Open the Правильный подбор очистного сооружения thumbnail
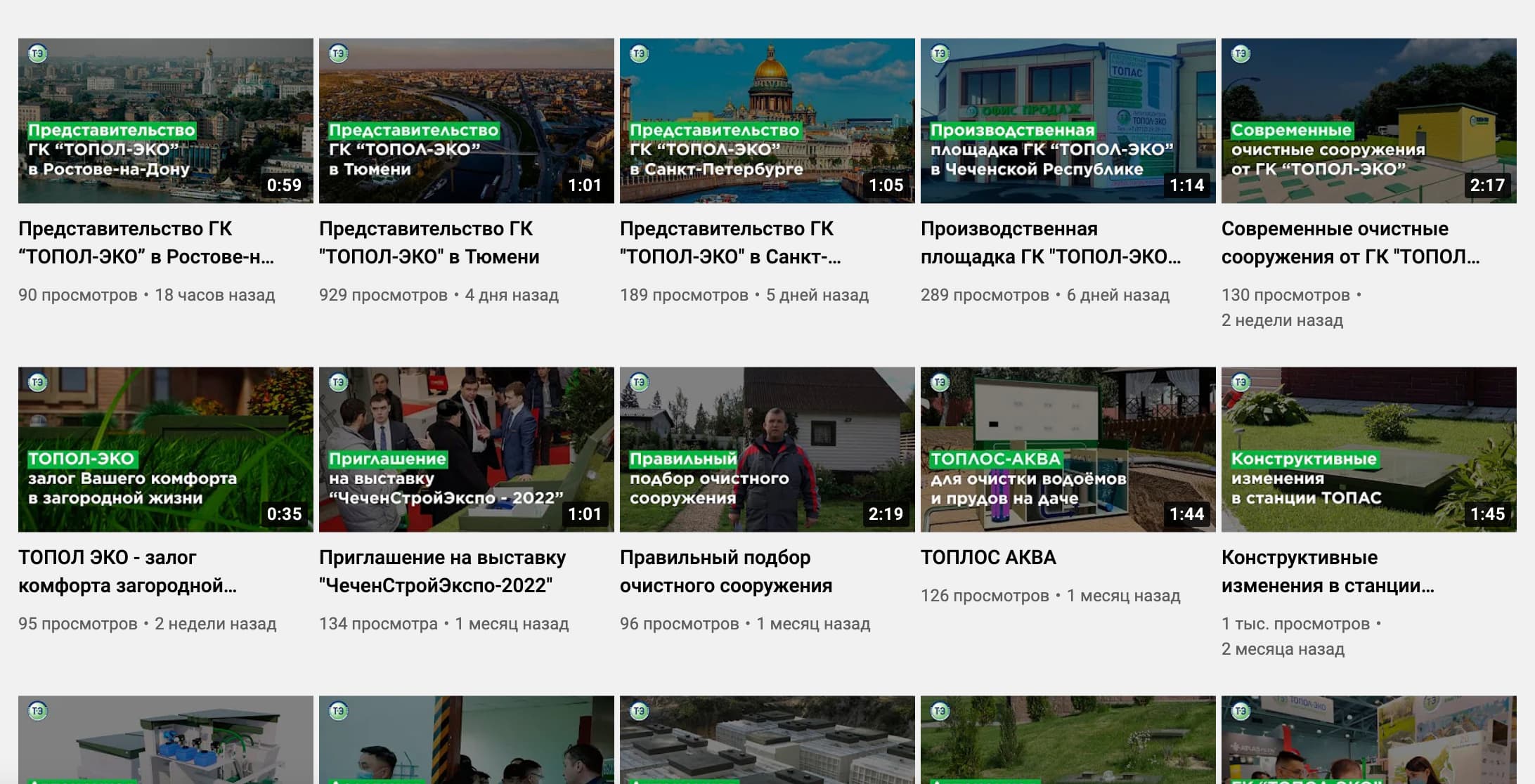The height and width of the screenshot is (784, 1535). 767,450
